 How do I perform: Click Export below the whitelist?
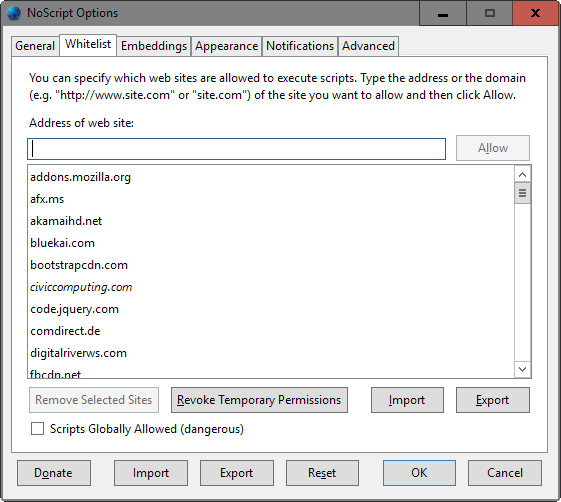pos(493,400)
